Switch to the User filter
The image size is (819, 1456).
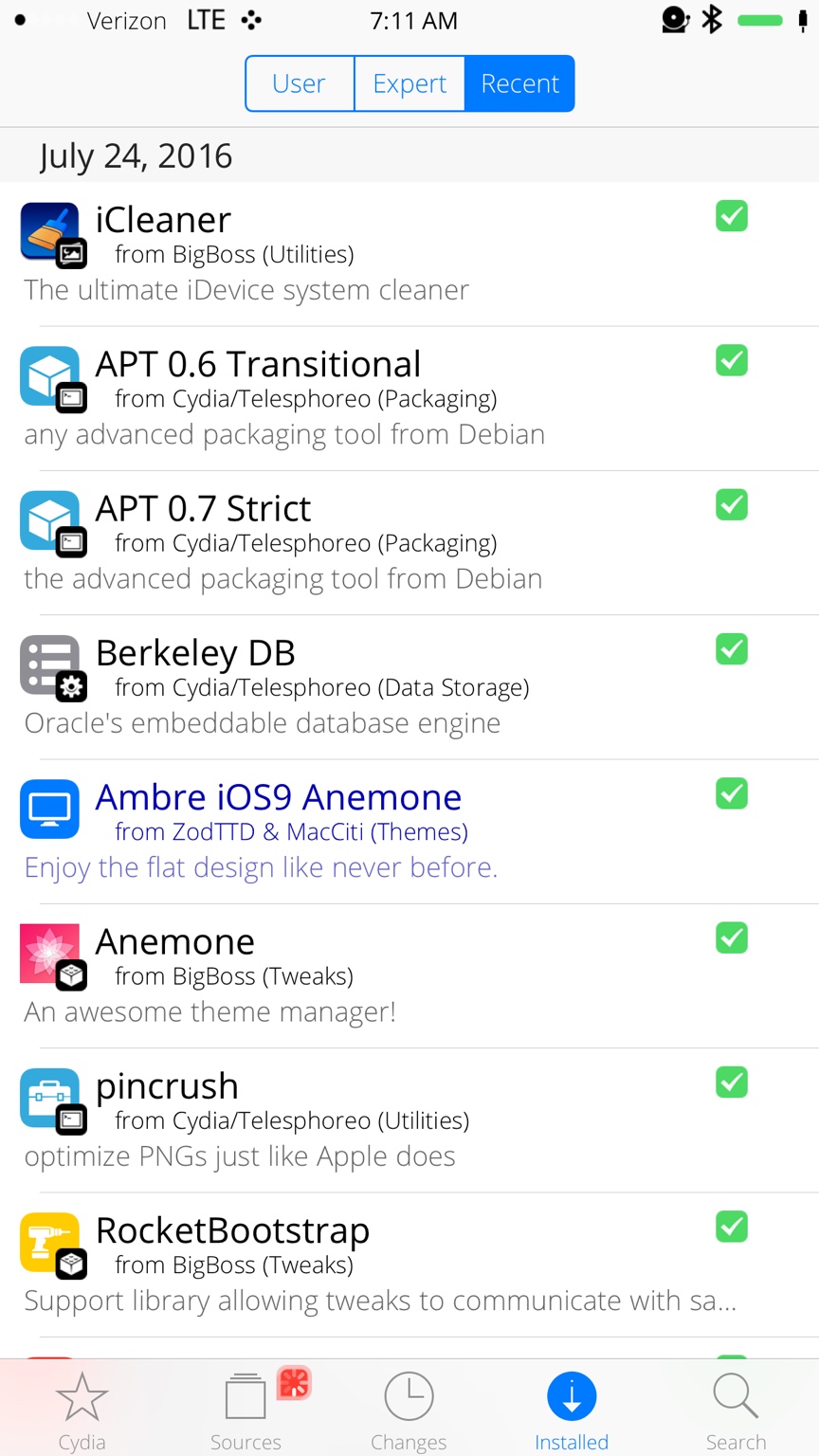pos(300,83)
